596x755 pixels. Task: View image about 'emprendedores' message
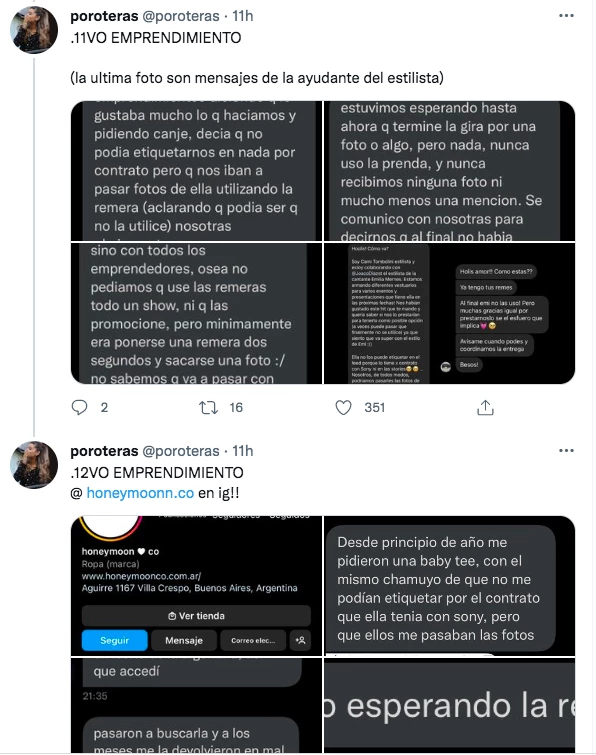[196, 313]
